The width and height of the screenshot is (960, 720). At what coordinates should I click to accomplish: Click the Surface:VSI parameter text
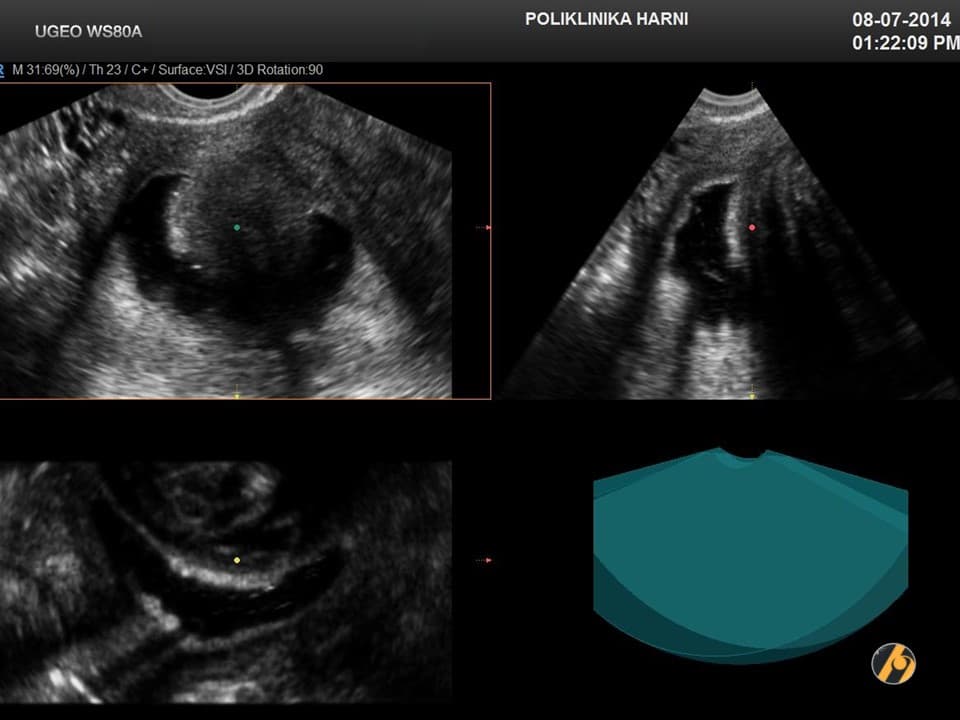click(193, 70)
